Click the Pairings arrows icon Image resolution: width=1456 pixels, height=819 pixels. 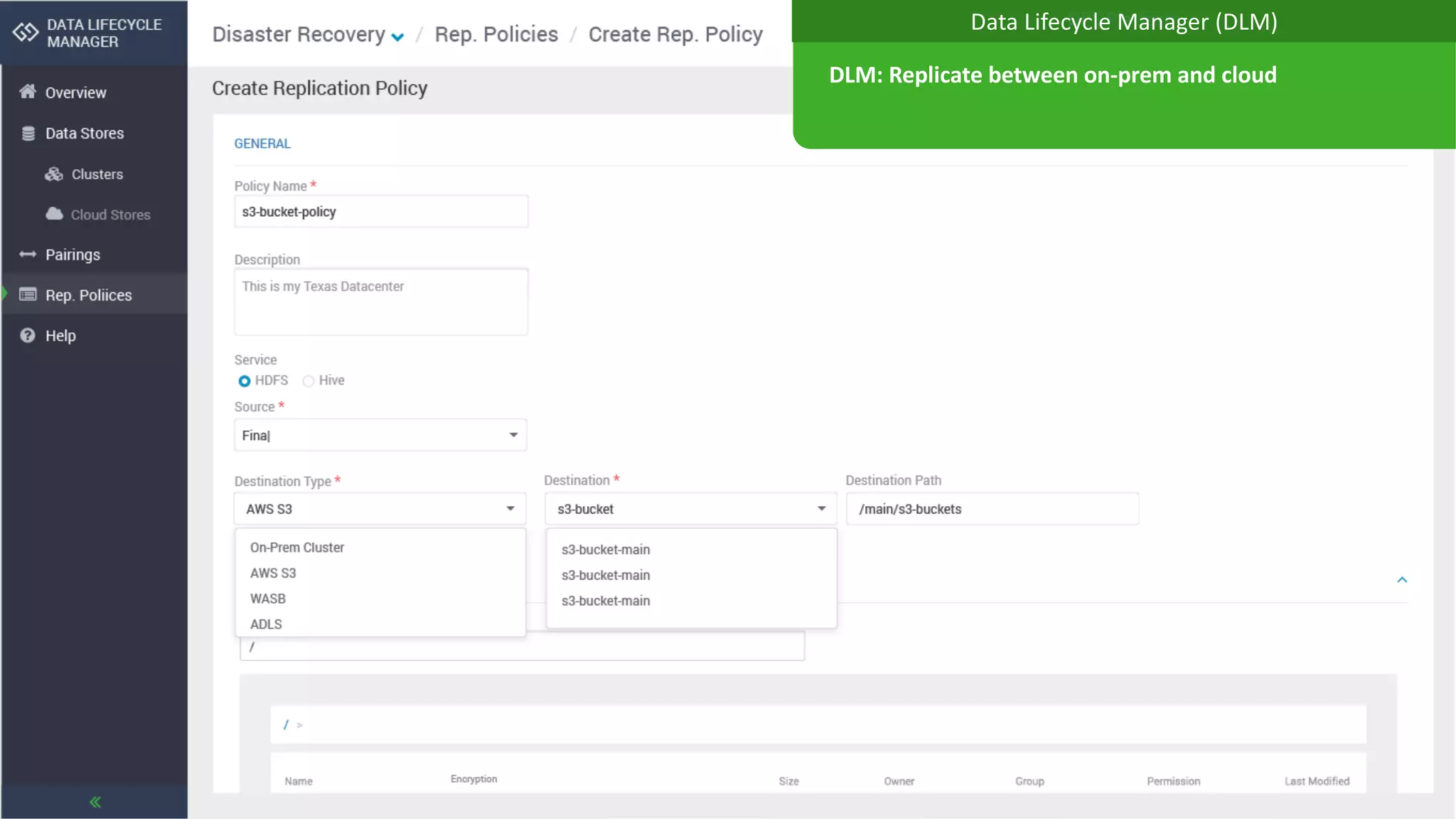28,255
